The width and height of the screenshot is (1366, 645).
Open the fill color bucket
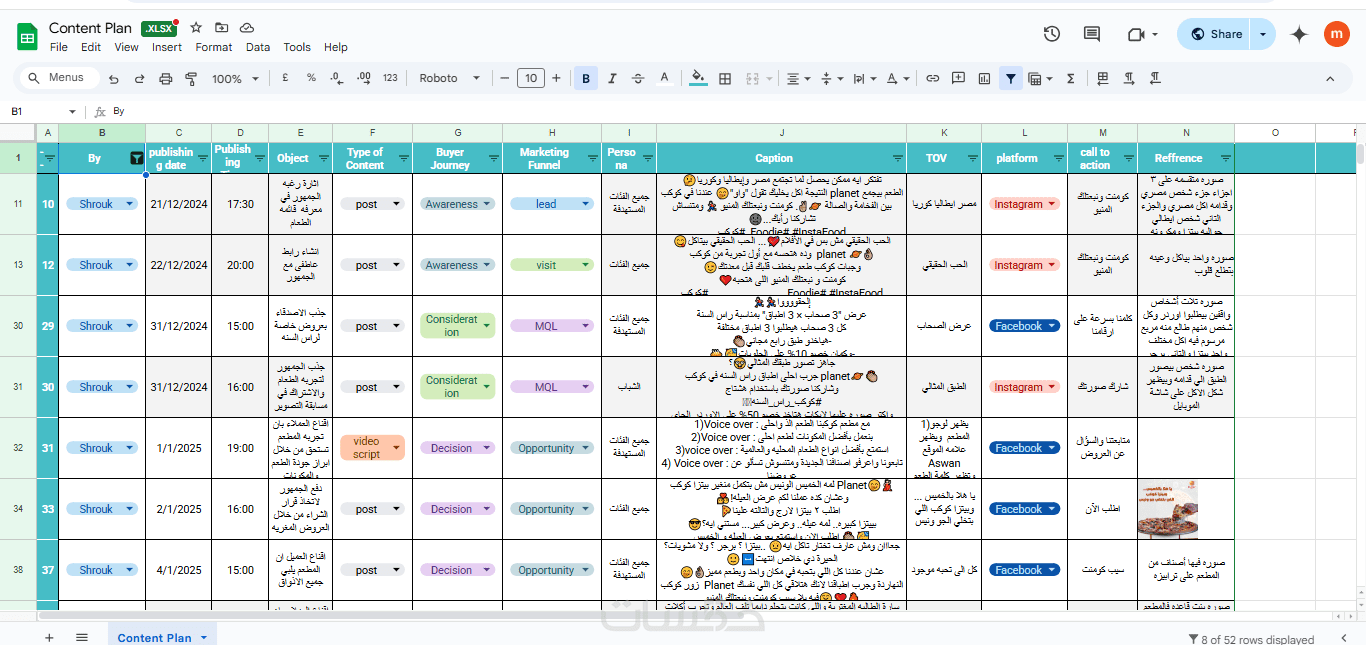coord(699,78)
